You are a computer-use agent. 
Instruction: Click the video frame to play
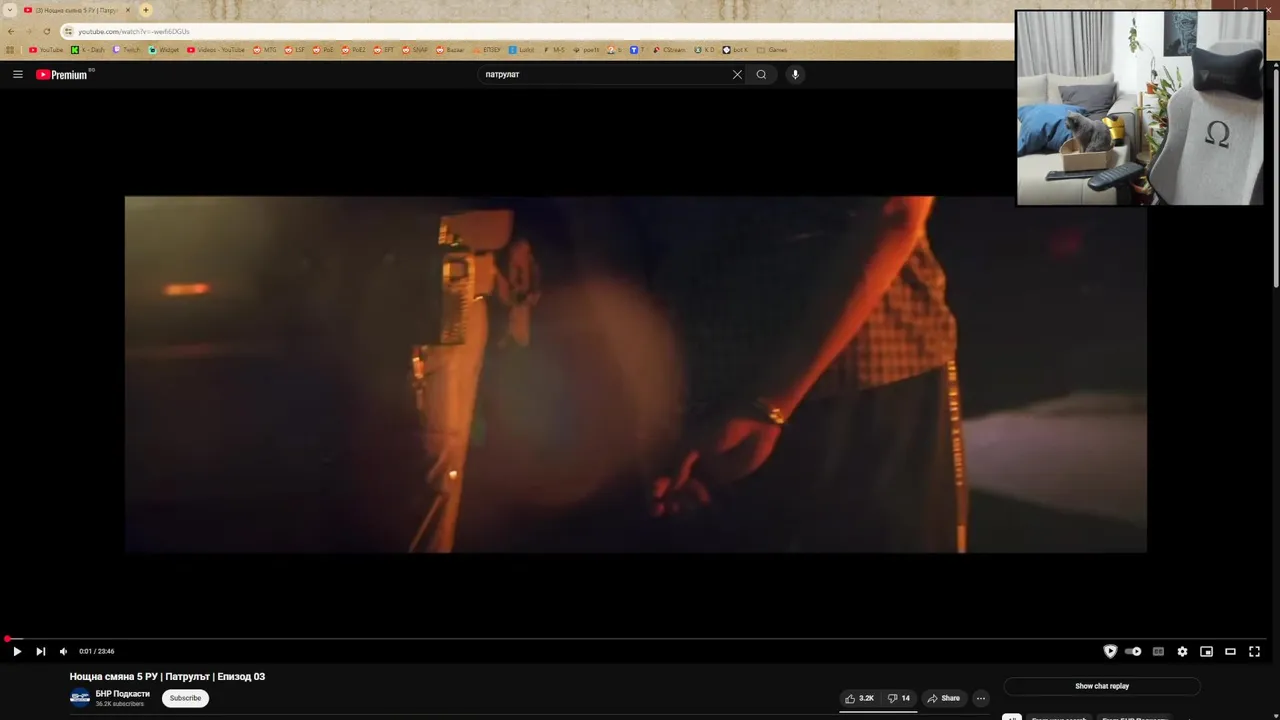pos(635,374)
